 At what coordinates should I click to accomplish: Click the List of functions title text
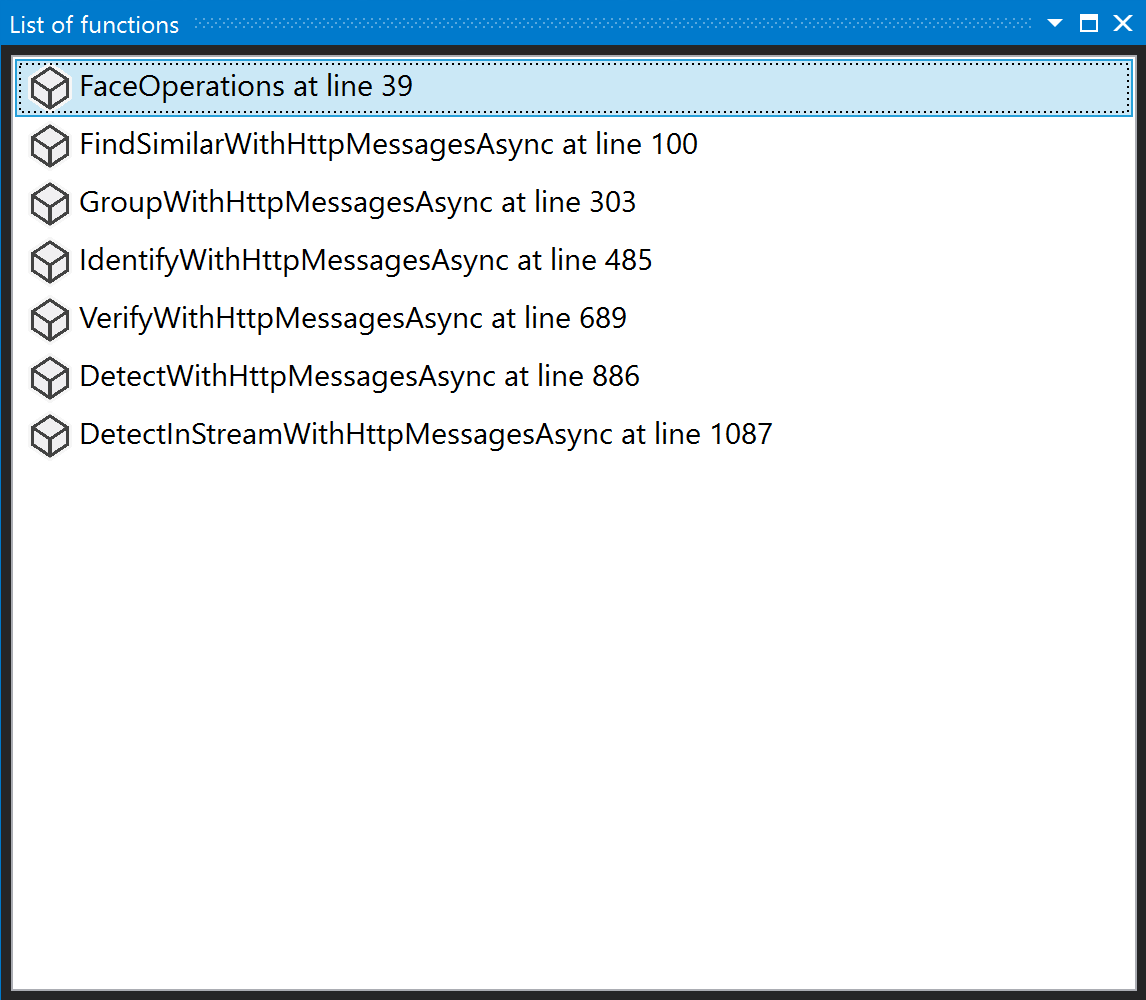click(94, 24)
